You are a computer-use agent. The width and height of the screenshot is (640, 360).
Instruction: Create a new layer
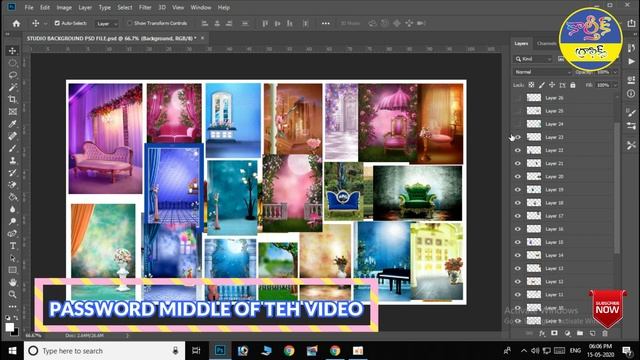(x=592, y=333)
